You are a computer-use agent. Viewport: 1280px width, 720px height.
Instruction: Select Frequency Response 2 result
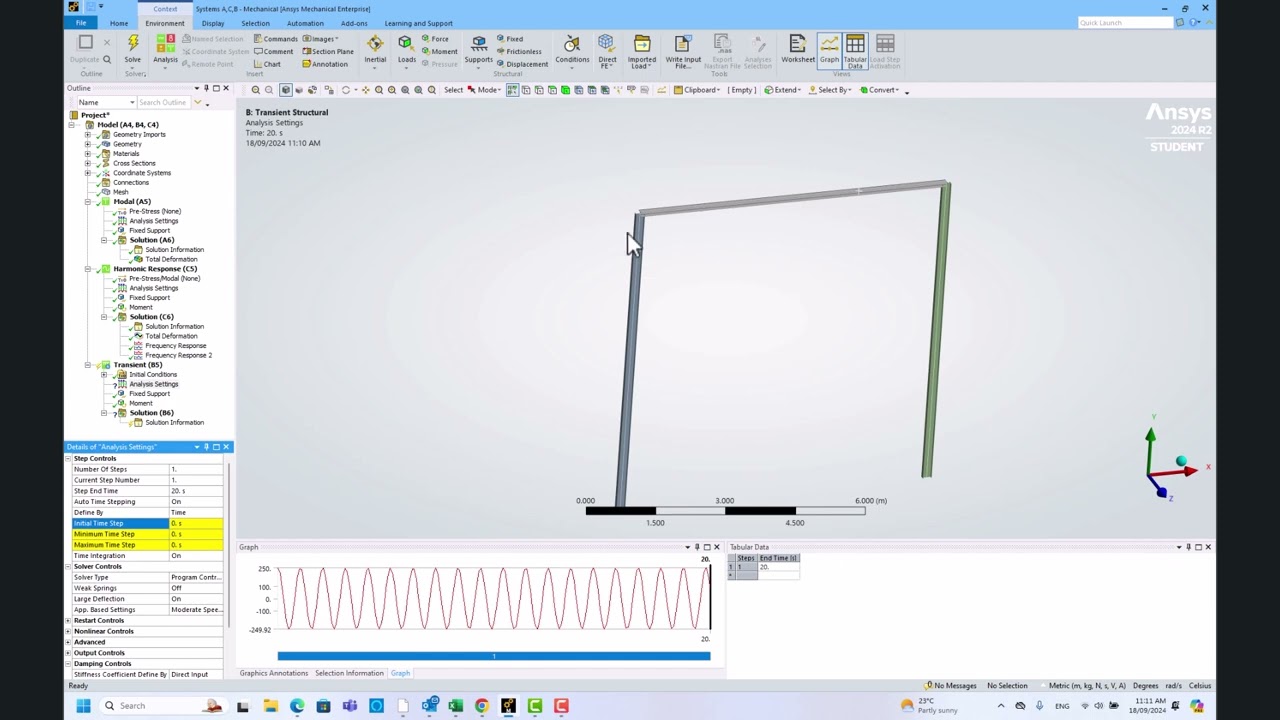click(178, 355)
